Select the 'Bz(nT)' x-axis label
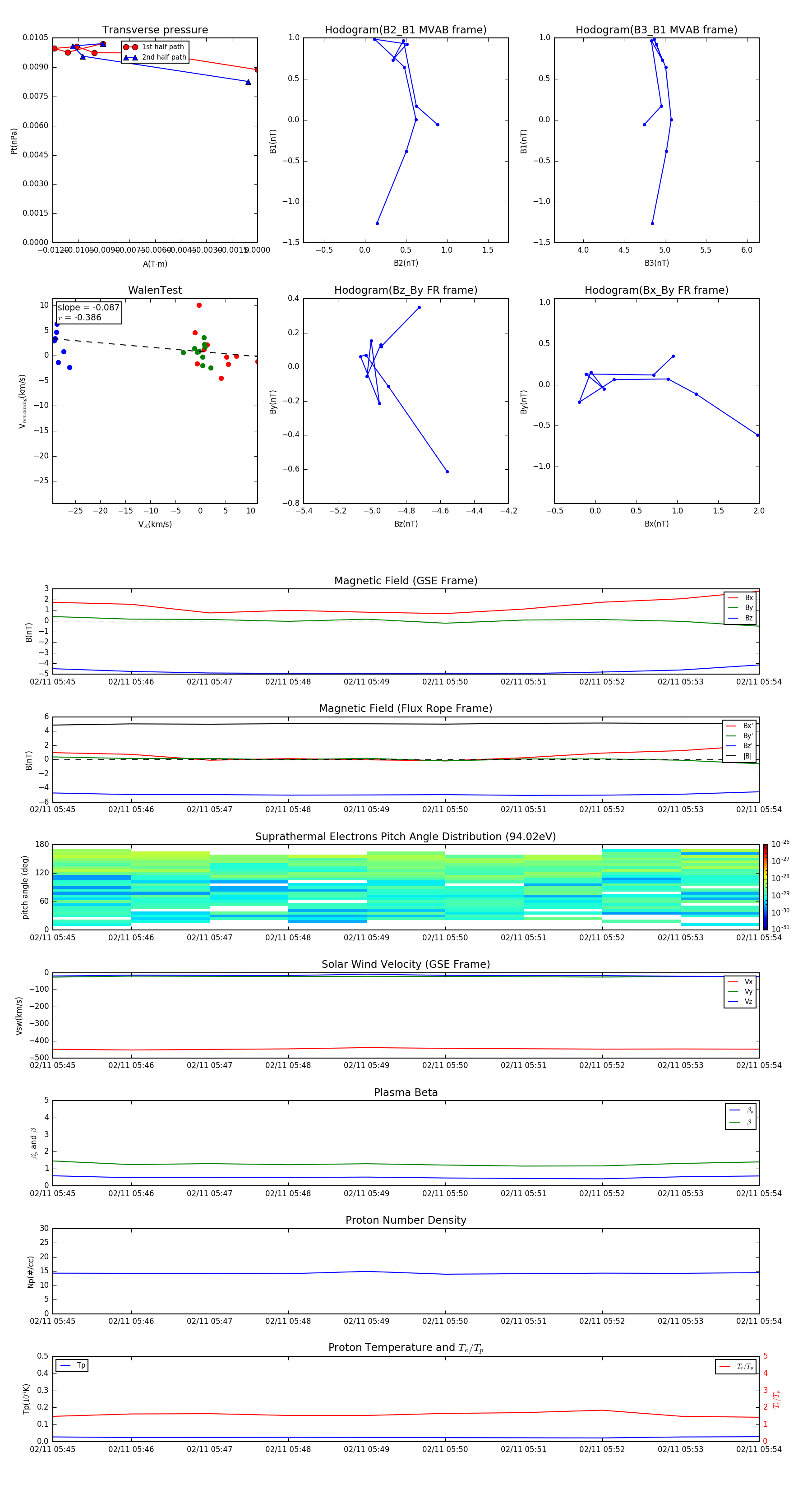Viewport: 812px width, 1489px height. click(x=406, y=524)
